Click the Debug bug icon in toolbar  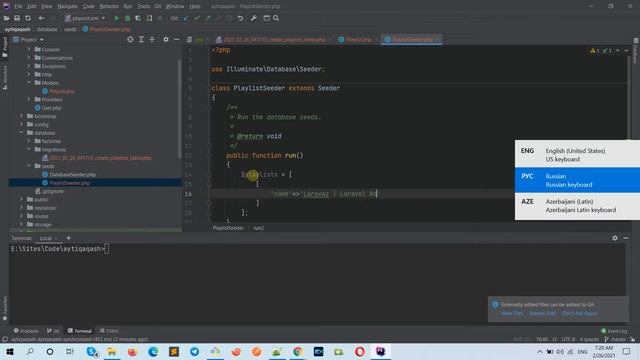[127, 18]
